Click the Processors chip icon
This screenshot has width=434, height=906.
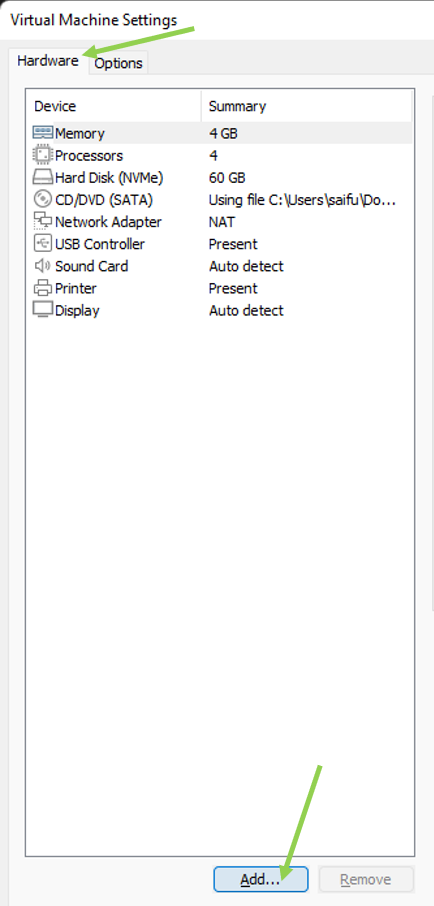click(43, 155)
